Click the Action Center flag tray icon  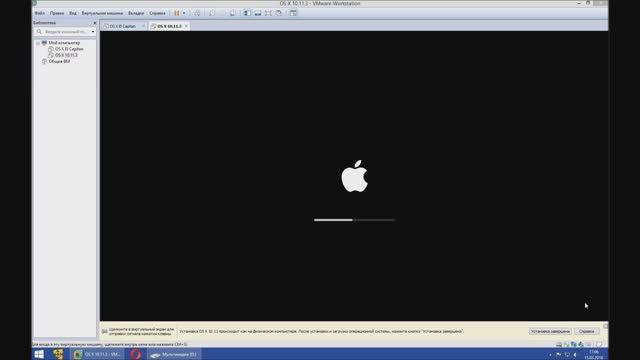click(558, 355)
